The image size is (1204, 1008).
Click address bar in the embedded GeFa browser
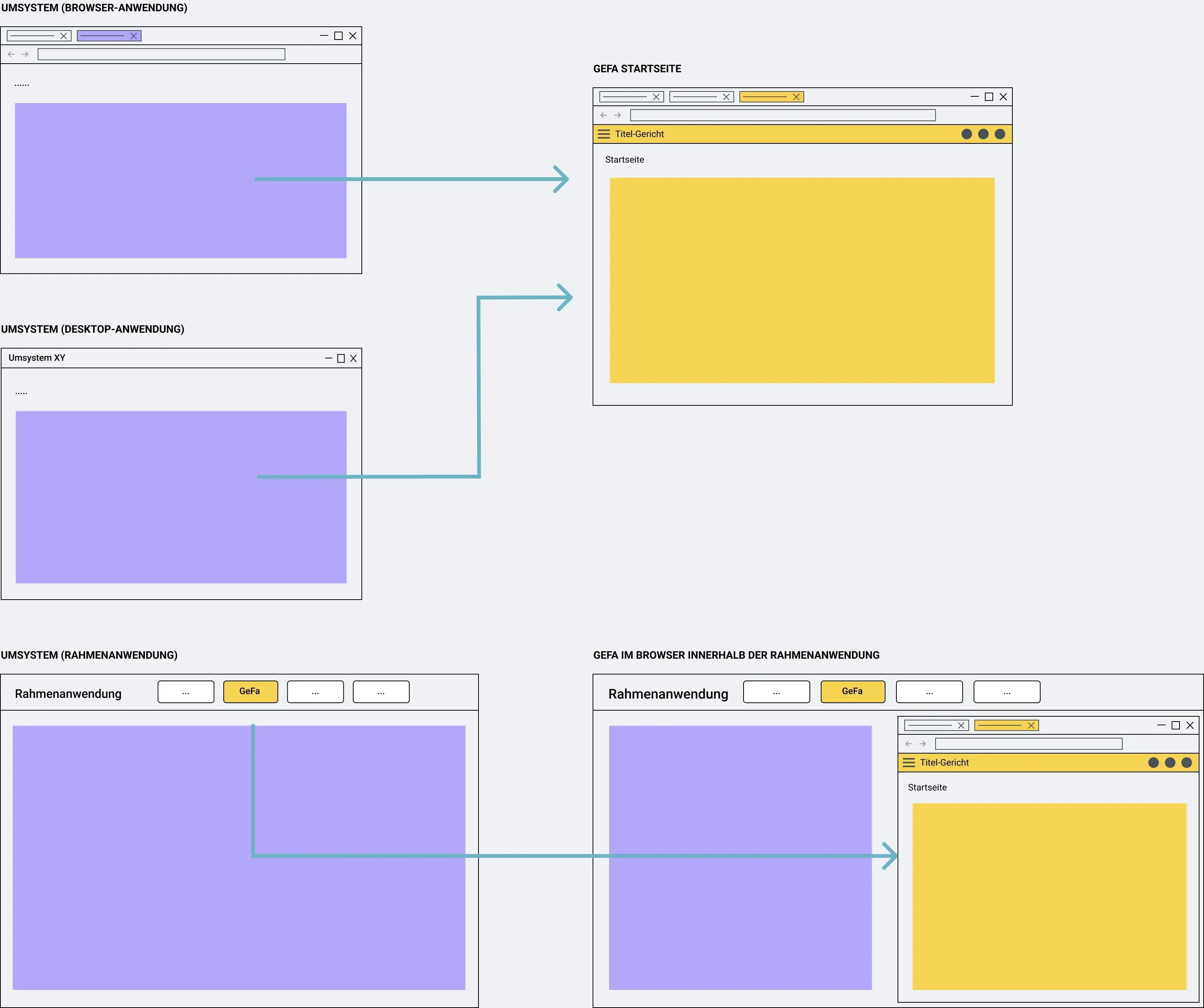[1029, 744]
